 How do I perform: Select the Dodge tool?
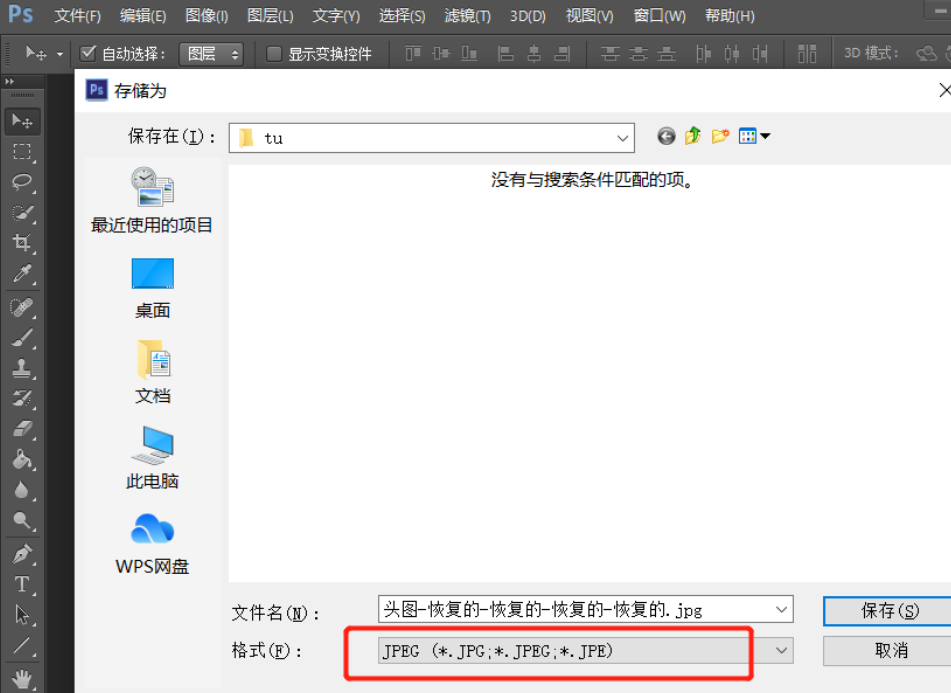click(22, 520)
